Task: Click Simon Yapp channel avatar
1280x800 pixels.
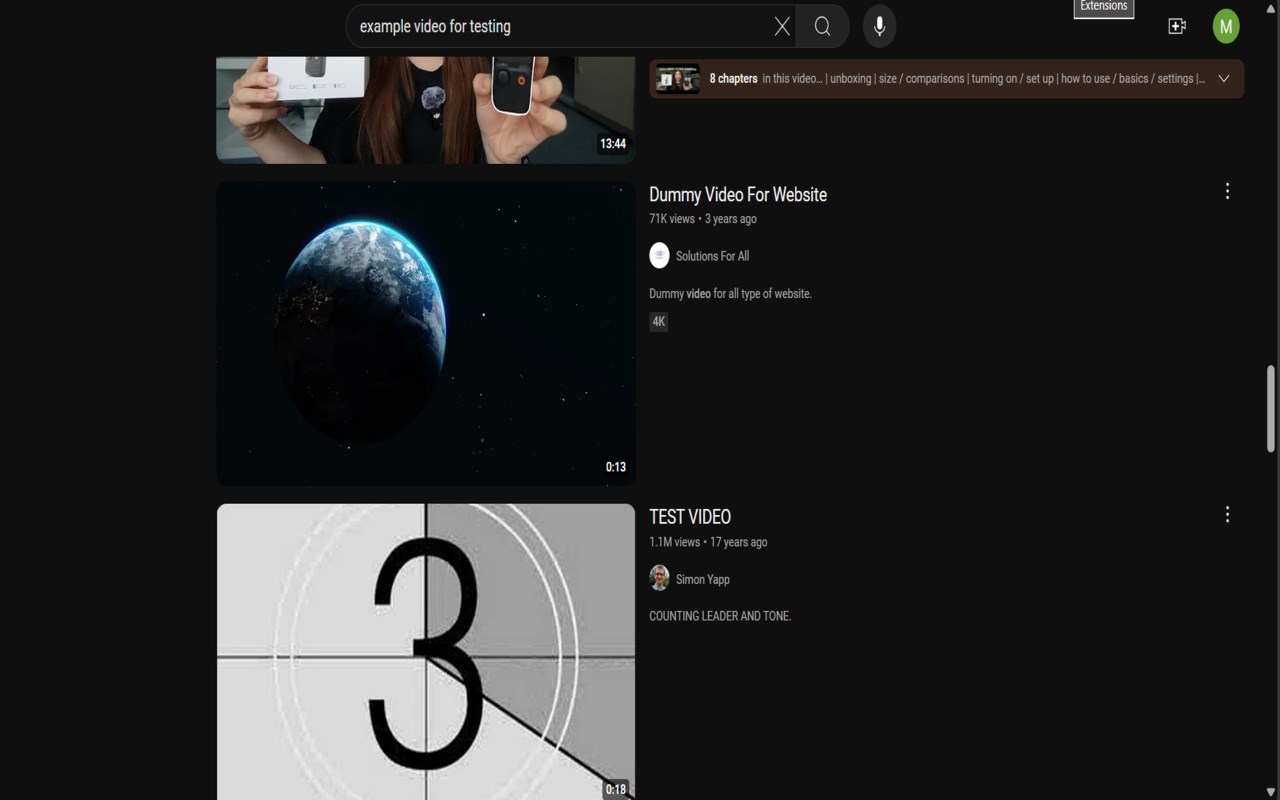Action: coord(659,578)
